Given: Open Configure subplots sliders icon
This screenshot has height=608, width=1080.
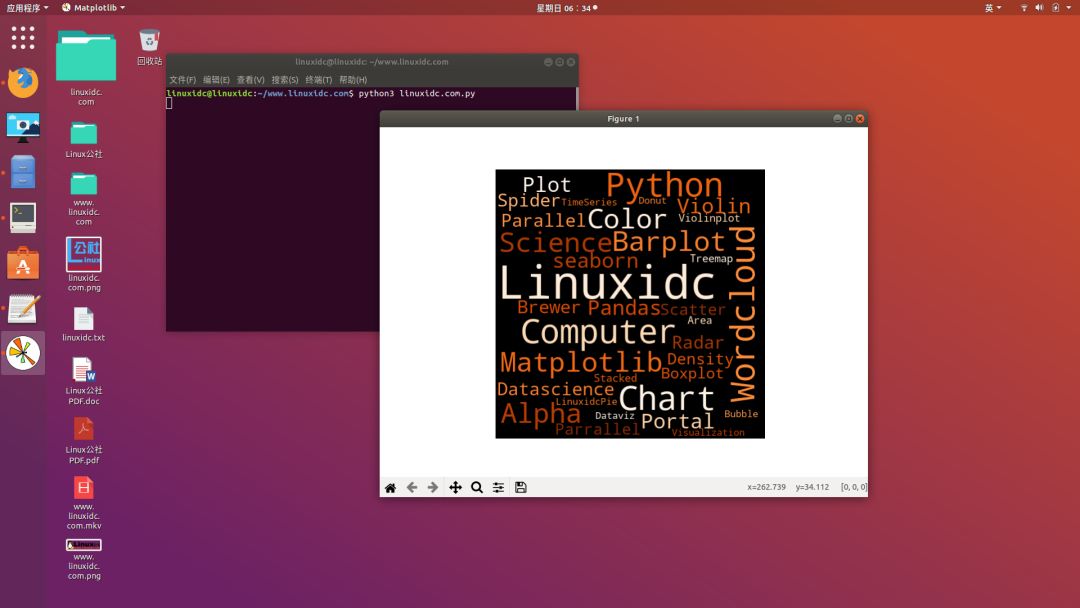Looking at the screenshot, I should (x=498, y=488).
